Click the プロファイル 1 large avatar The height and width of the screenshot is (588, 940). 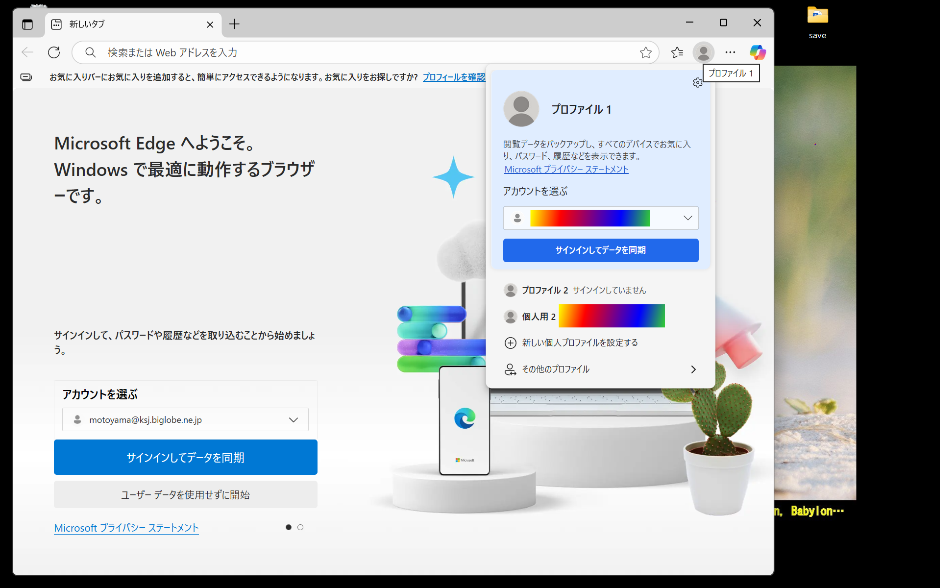tap(521, 109)
